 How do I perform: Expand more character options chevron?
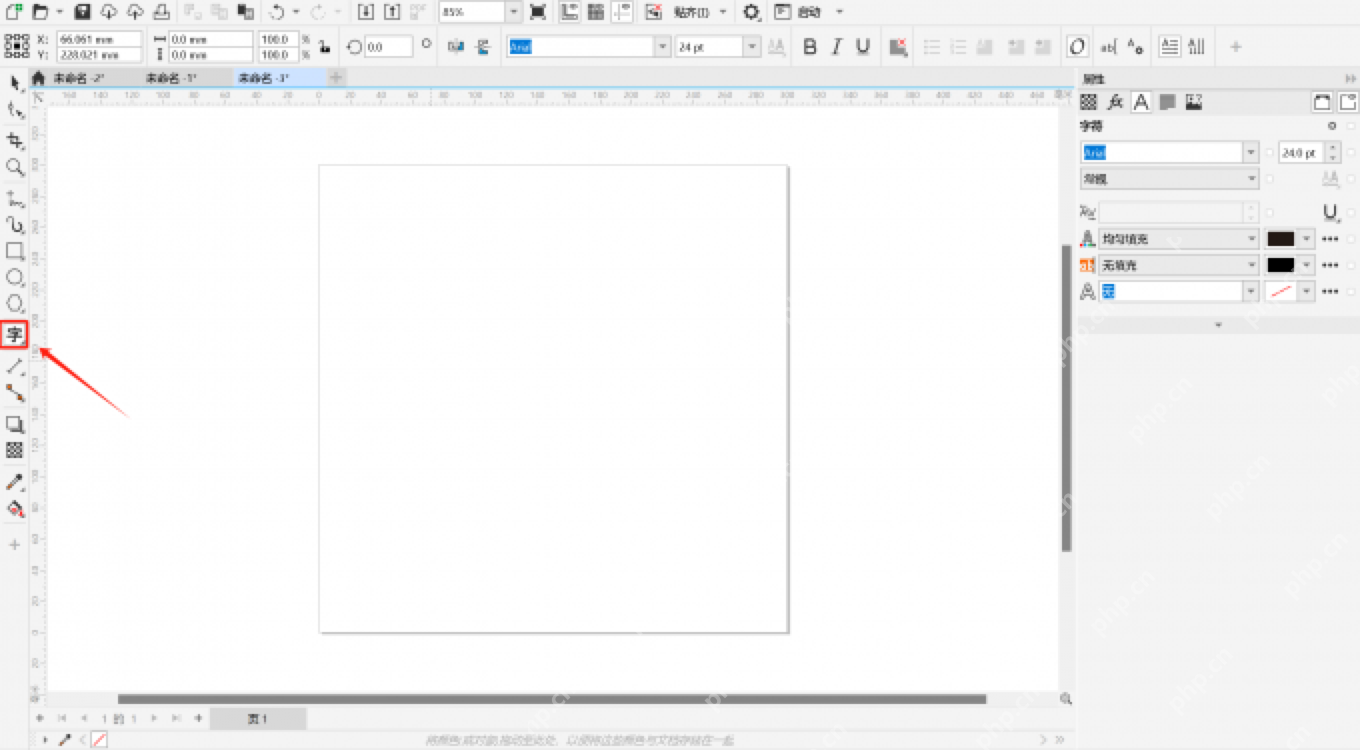click(x=1217, y=325)
